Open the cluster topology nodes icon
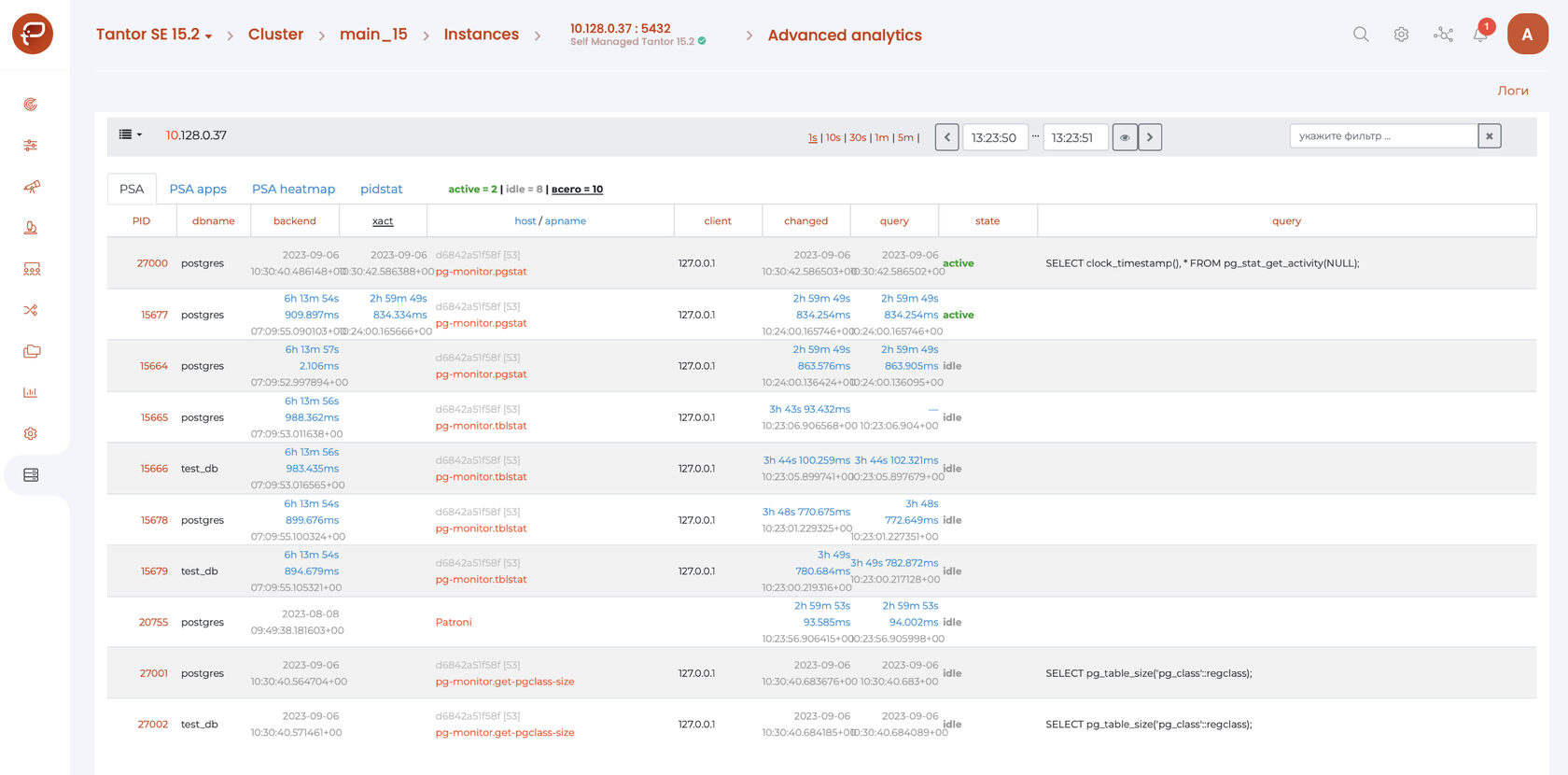Screen dimensions: 1568x775 [x=1443, y=35]
